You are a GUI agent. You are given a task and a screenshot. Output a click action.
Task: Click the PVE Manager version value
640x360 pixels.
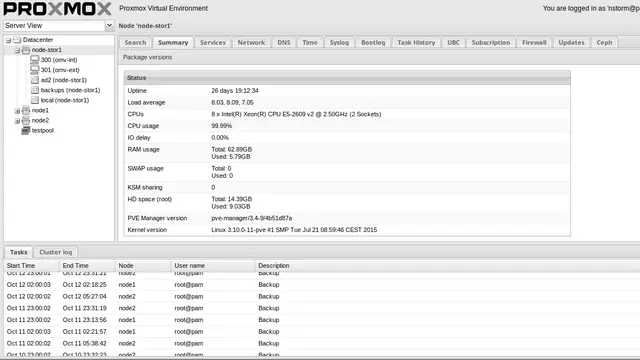251,218
